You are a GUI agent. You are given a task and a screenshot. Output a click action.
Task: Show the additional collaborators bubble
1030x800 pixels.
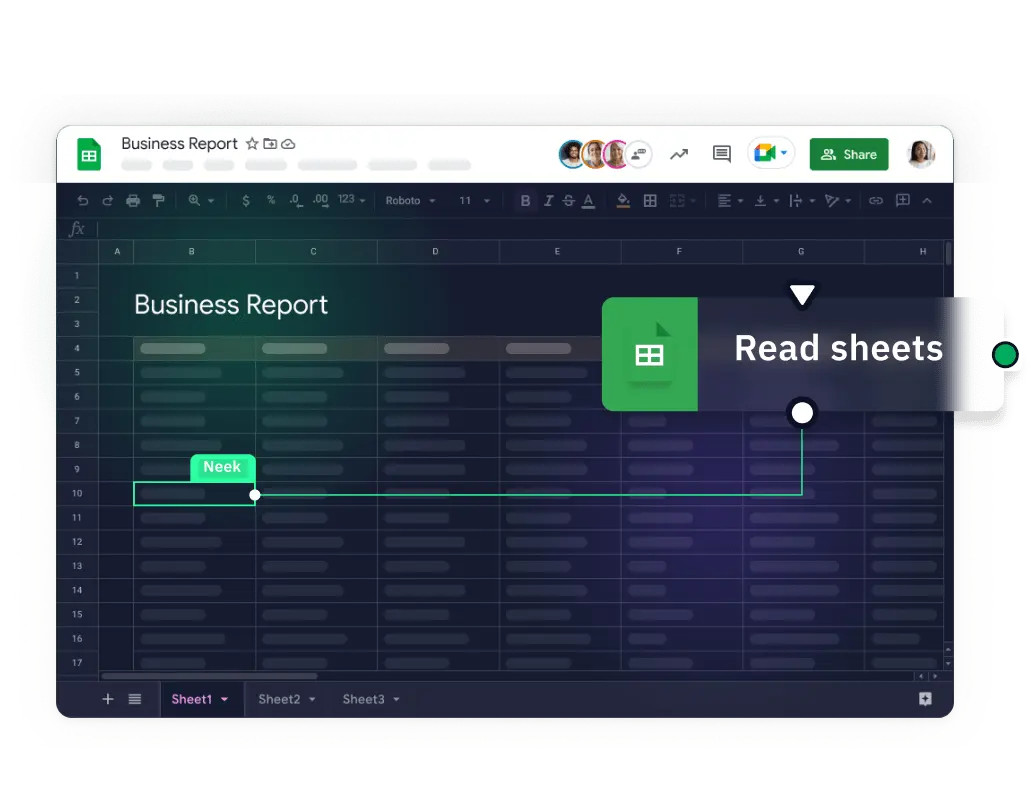[x=638, y=154]
